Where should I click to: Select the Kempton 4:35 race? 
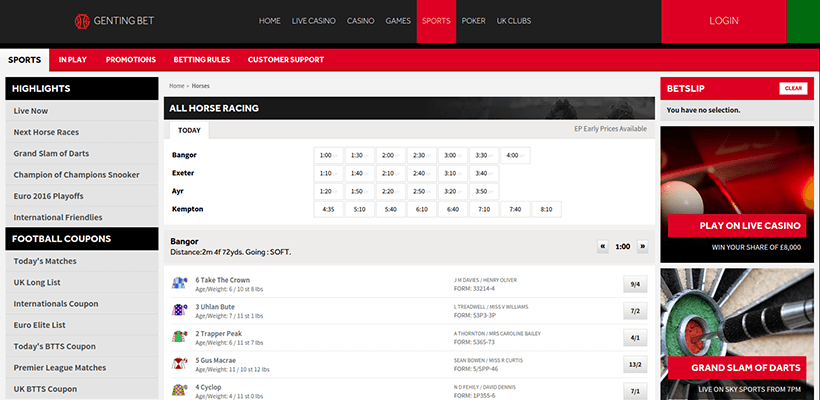pos(328,209)
